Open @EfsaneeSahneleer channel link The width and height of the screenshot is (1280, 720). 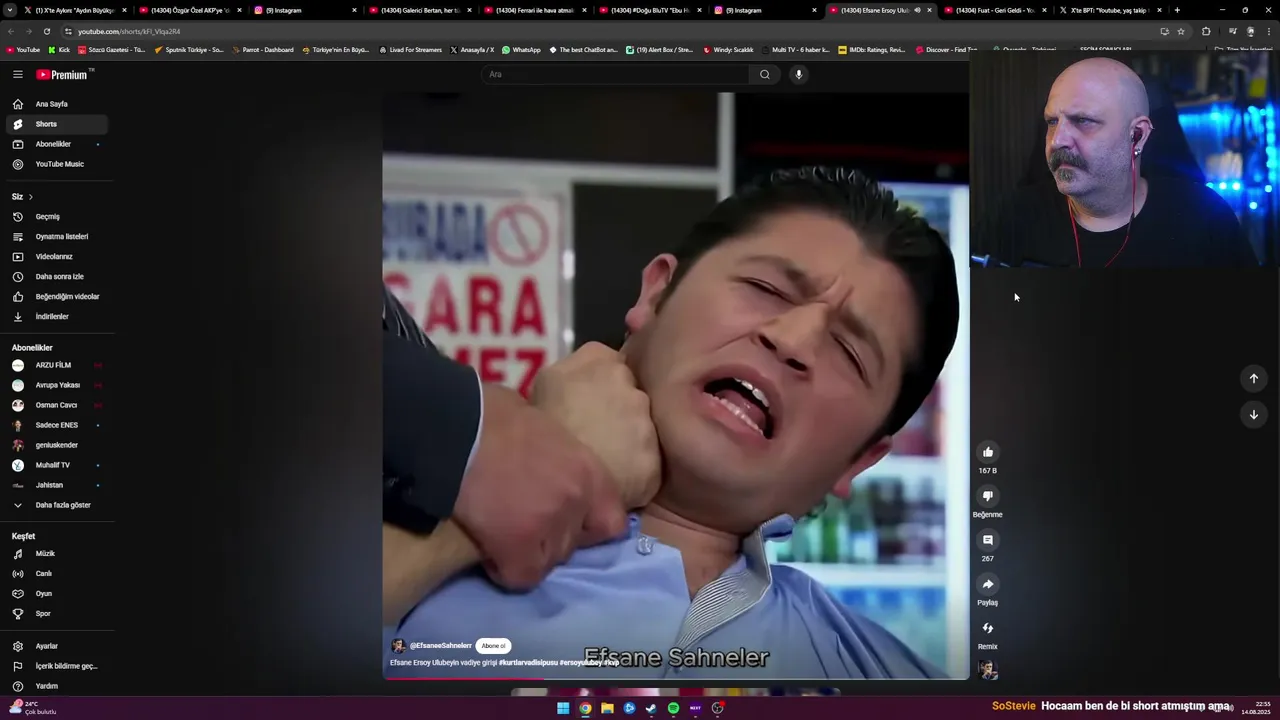(440, 646)
